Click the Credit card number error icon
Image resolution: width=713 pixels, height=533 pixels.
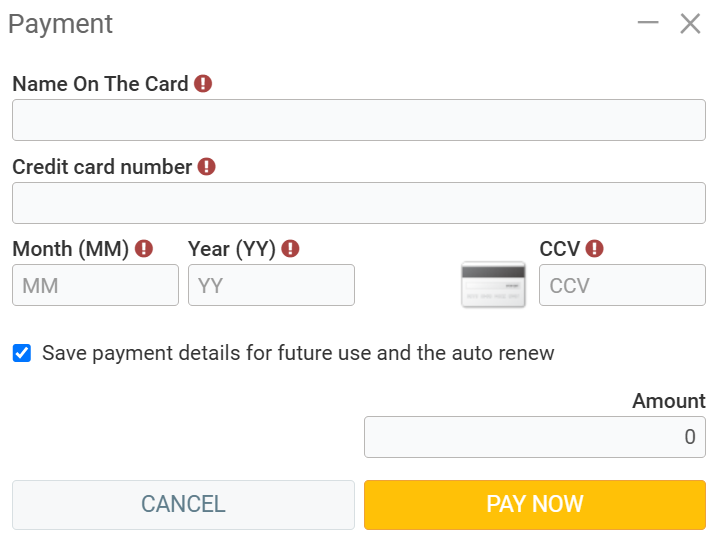pyautogui.click(x=206, y=167)
